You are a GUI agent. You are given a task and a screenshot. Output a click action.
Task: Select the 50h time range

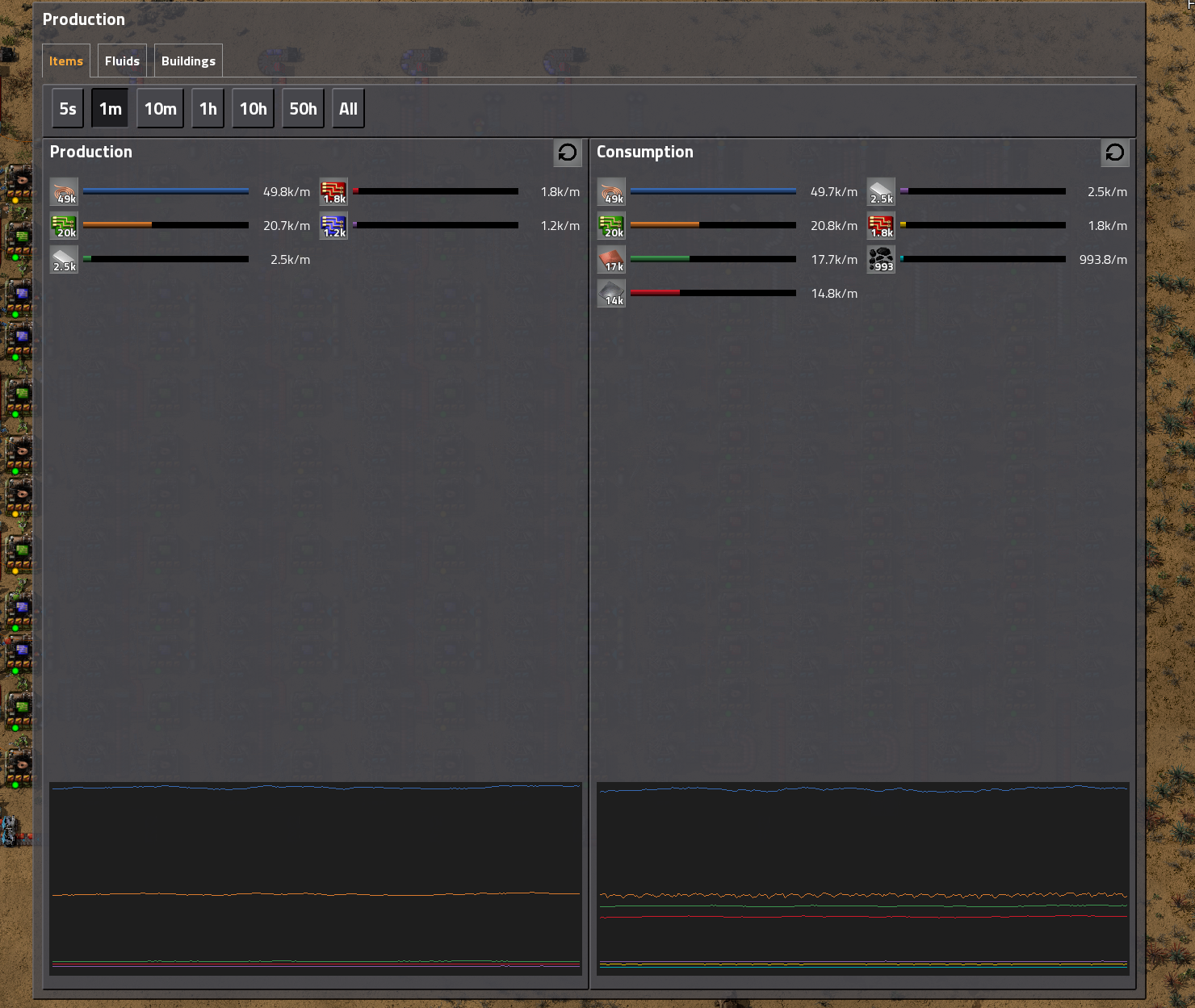[x=303, y=109]
